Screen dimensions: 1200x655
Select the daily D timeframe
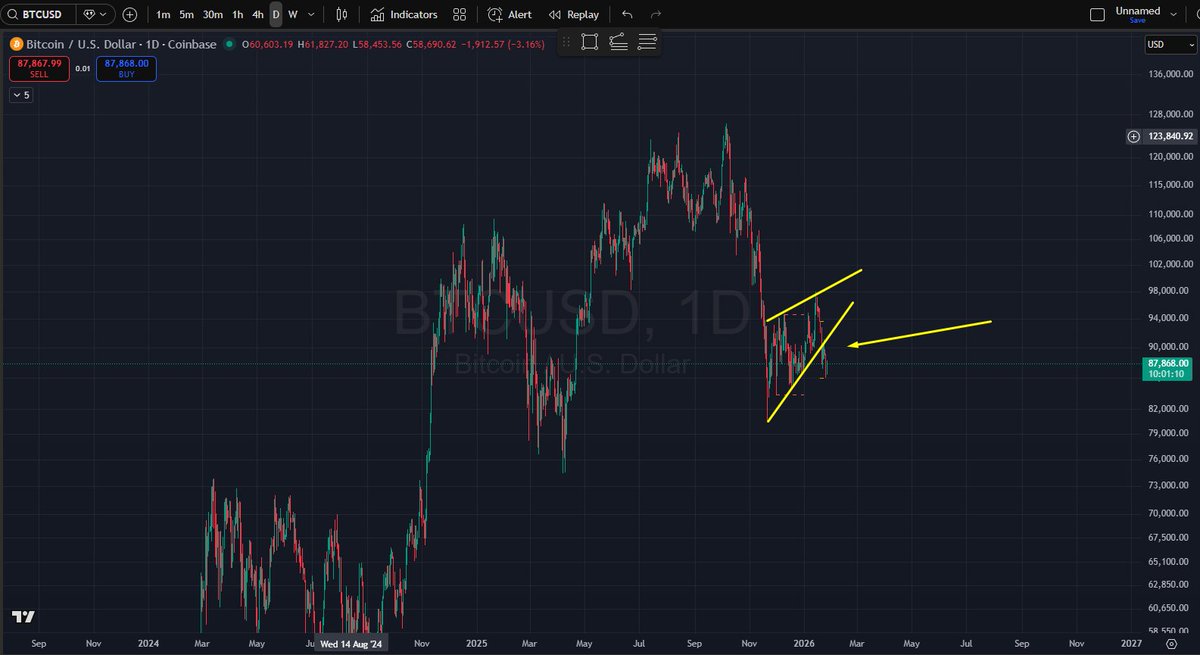[276, 15]
